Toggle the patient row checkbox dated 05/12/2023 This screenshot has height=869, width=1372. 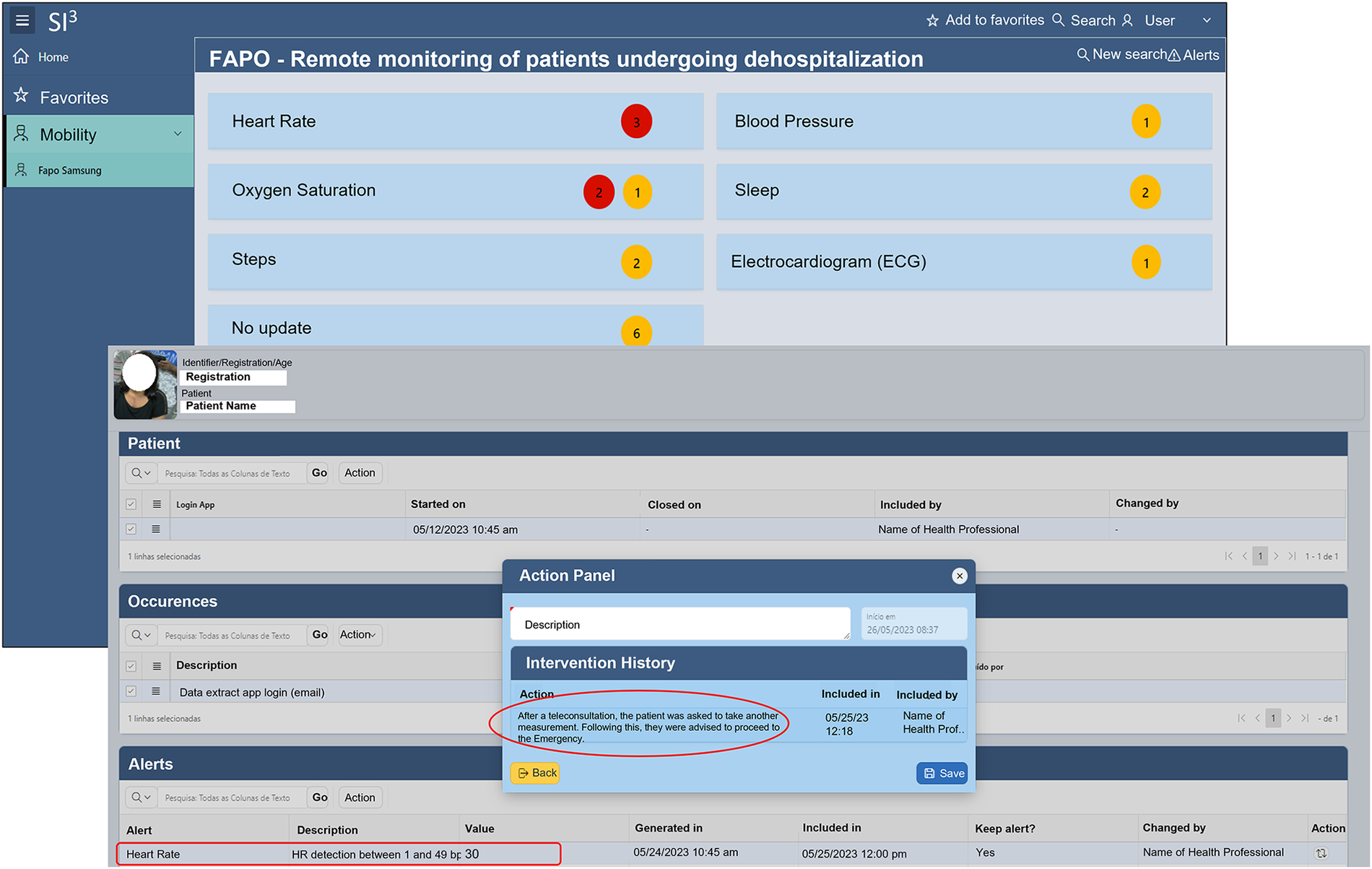(x=131, y=529)
